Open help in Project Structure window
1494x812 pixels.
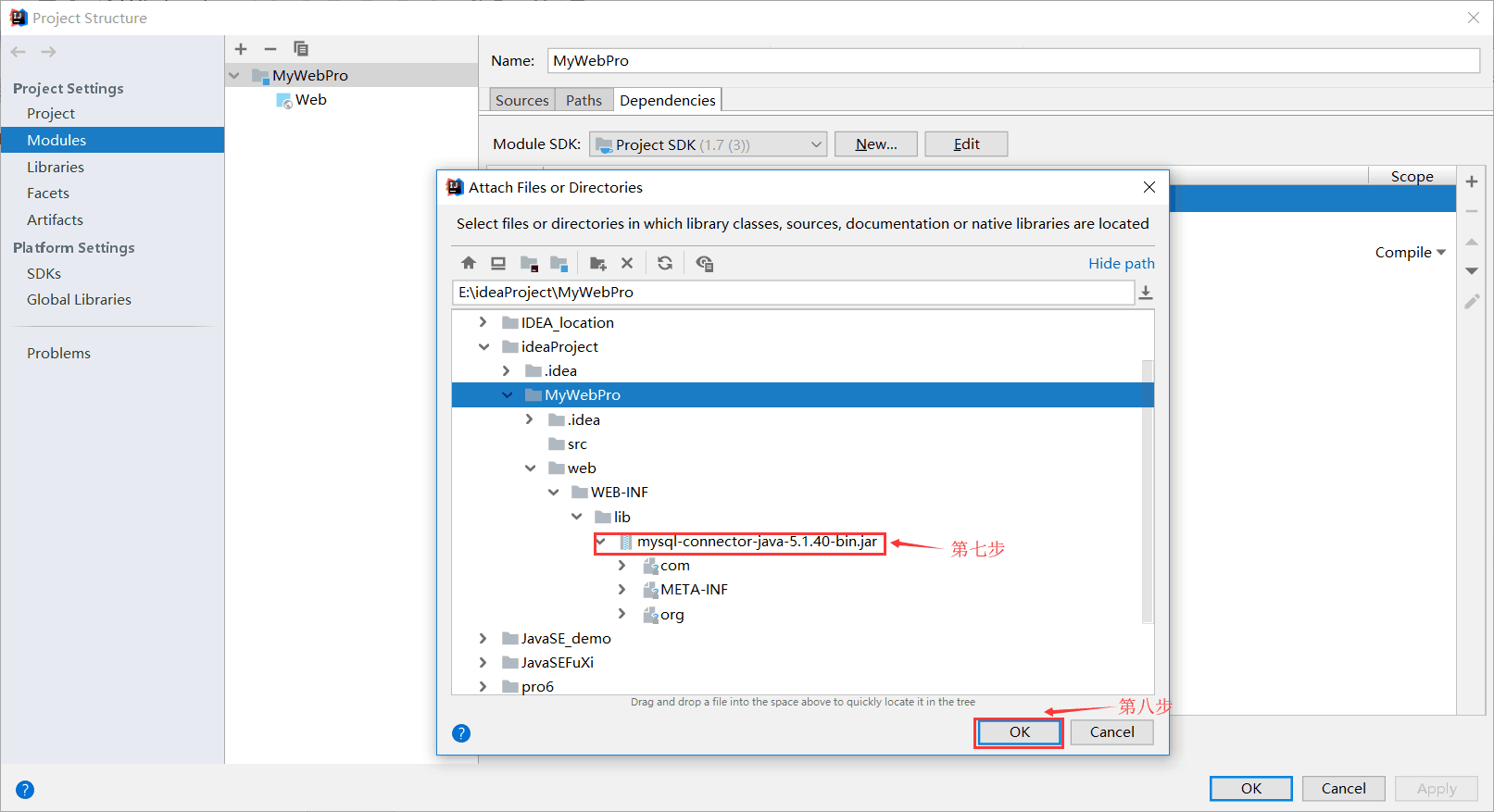[x=25, y=790]
